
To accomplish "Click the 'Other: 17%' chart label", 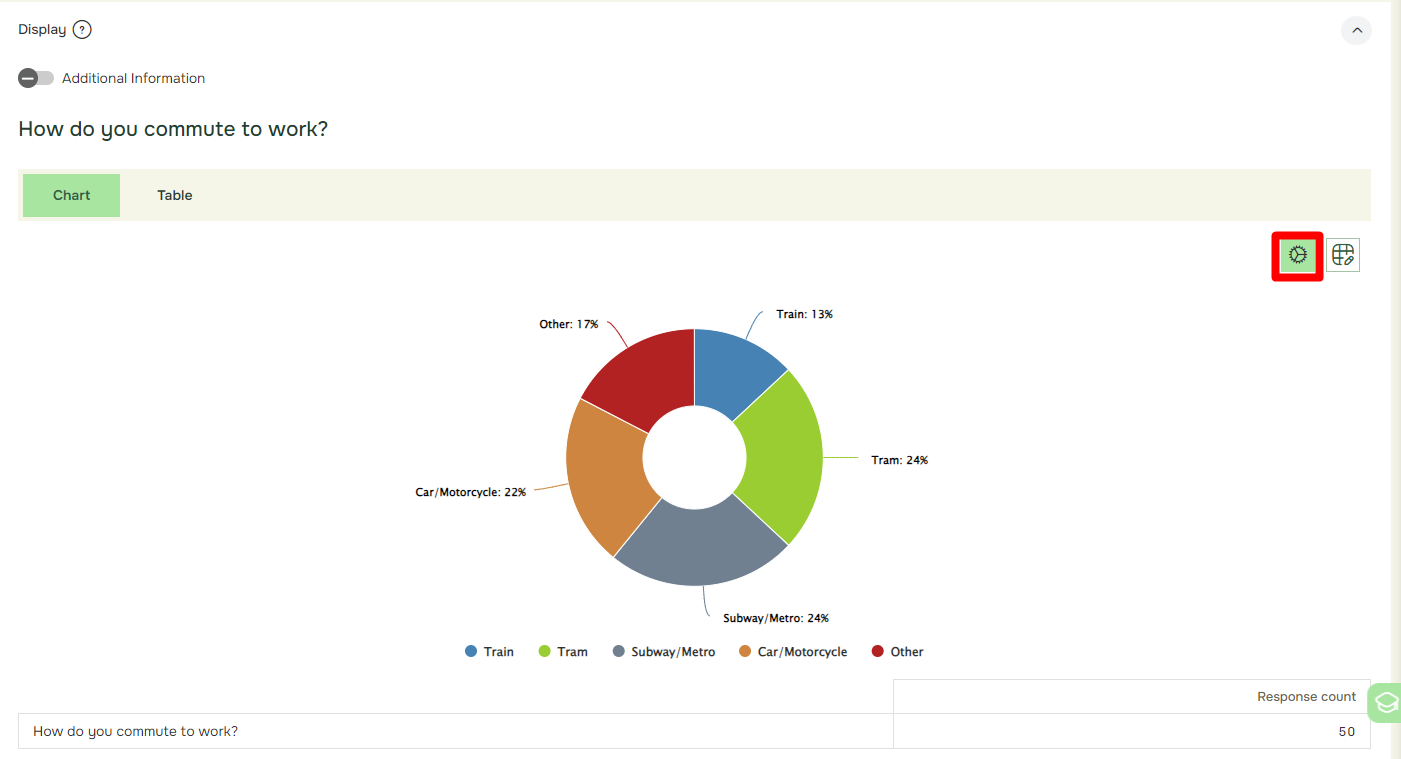I will (569, 324).
